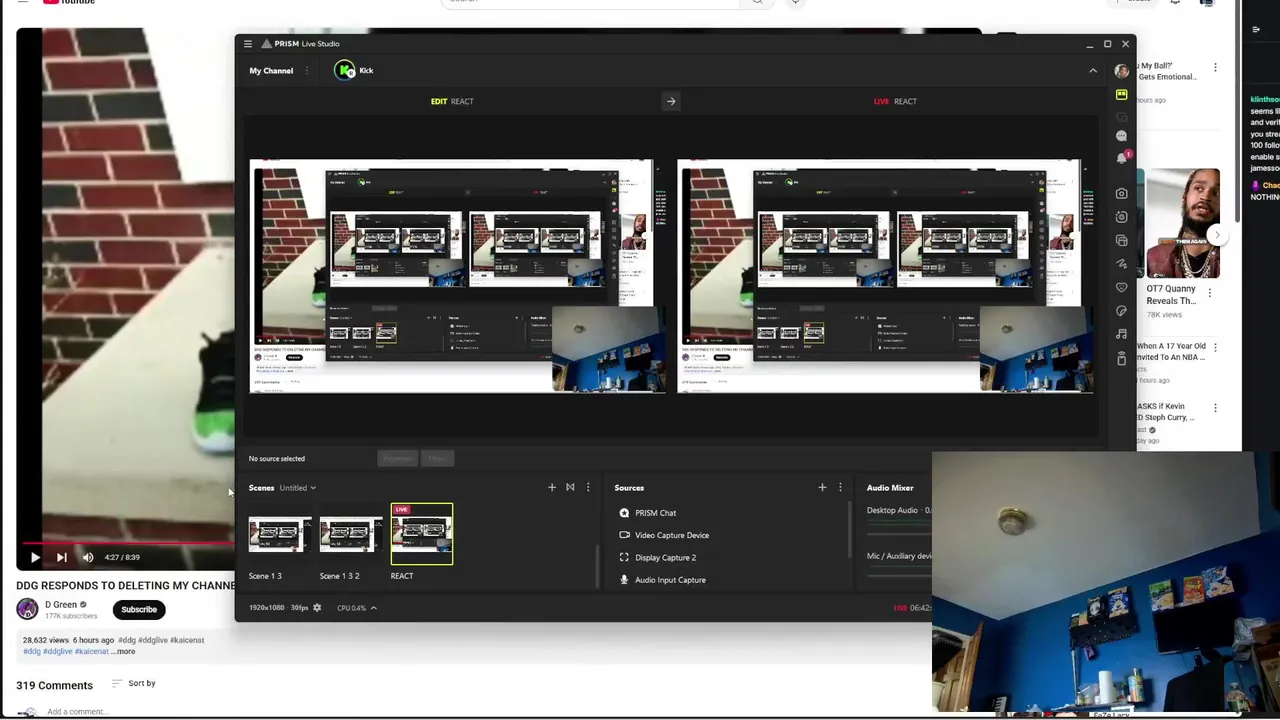The height and width of the screenshot is (720, 1280).
Task: Advance the shorts shelf with the right chevron
Action: coord(1217,235)
